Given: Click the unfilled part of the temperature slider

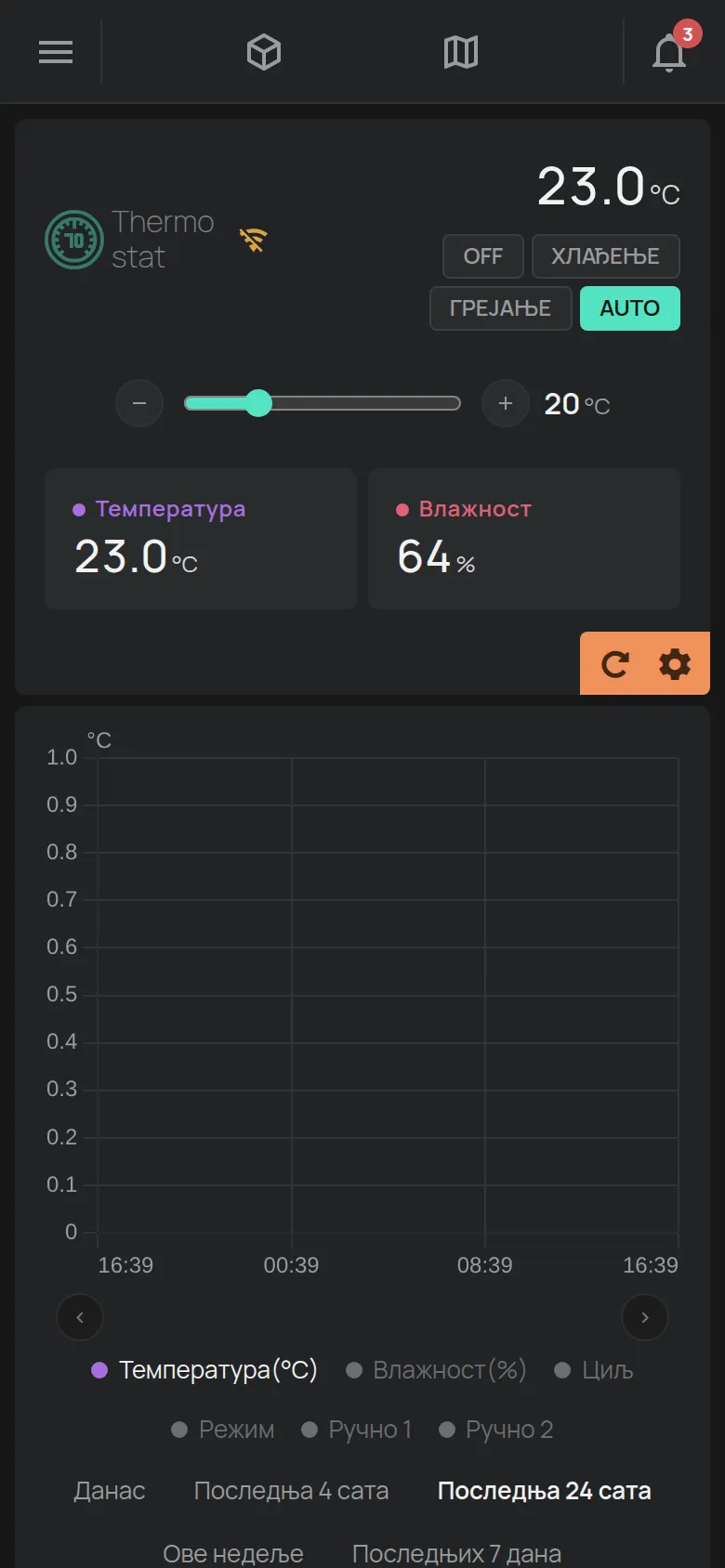Looking at the screenshot, I should click(x=366, y=403).
